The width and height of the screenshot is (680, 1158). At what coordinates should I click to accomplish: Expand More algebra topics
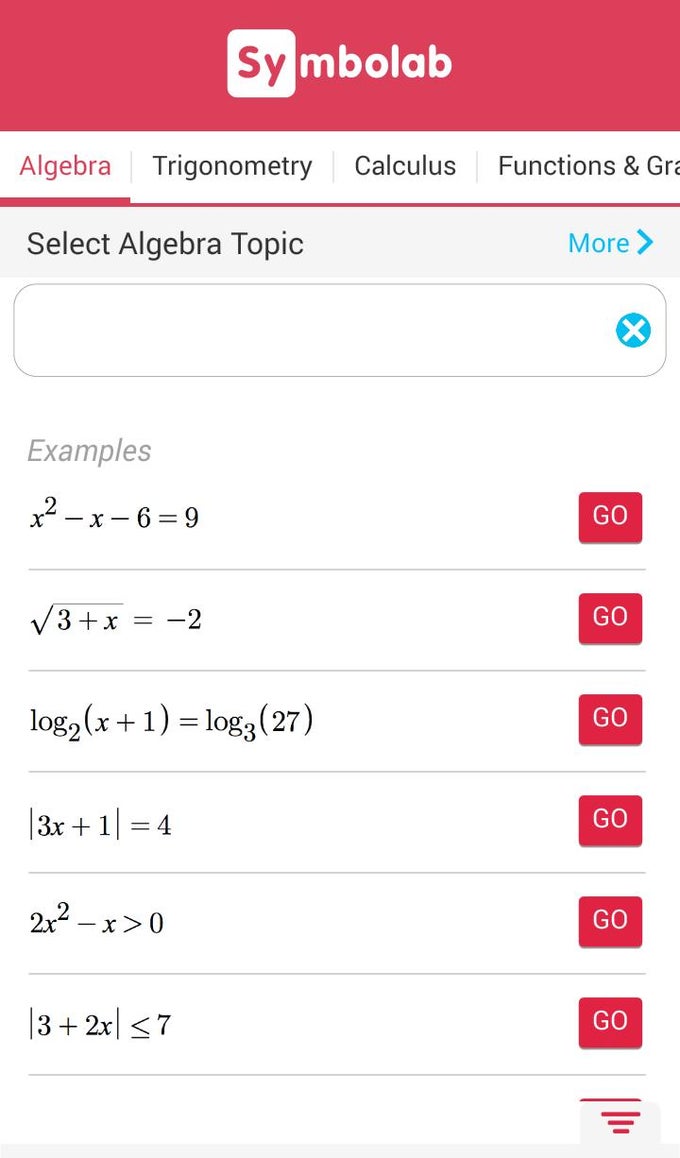coord(610,243)
